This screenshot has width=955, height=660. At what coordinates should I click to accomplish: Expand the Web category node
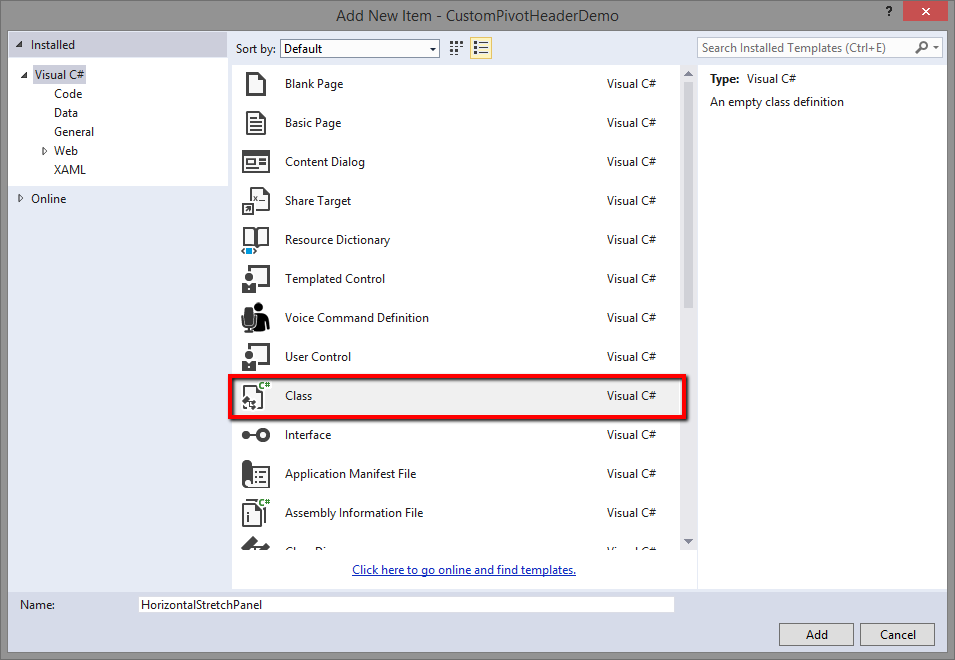44,151
